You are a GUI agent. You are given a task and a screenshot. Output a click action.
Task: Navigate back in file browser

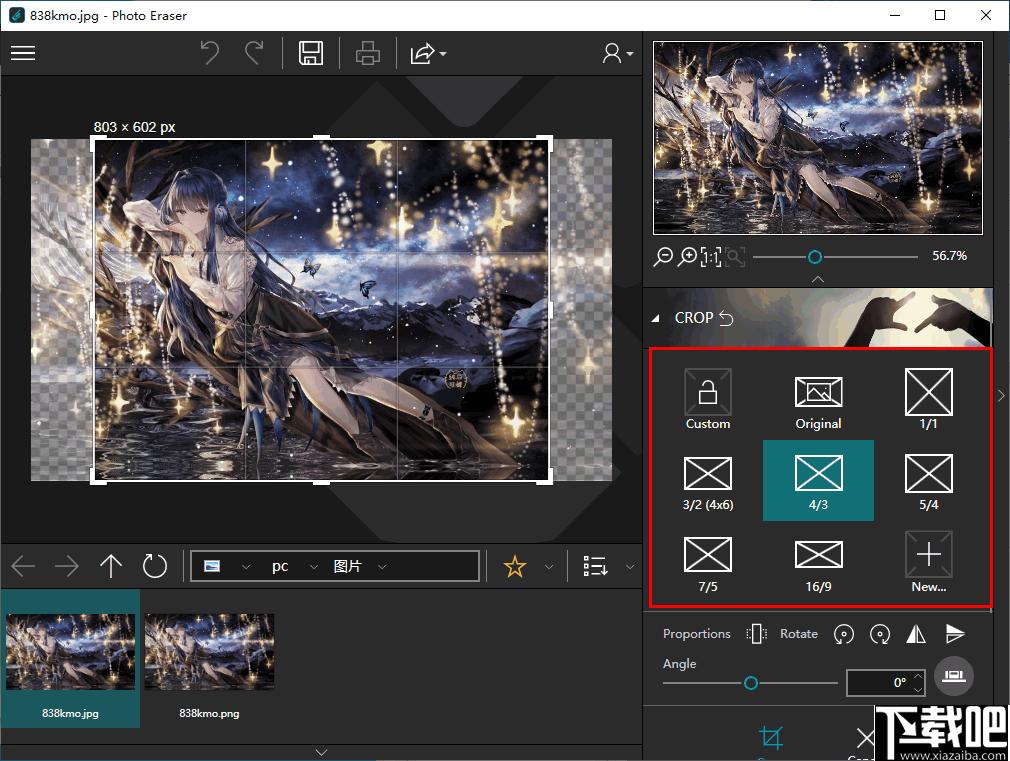tap(23, 566)
